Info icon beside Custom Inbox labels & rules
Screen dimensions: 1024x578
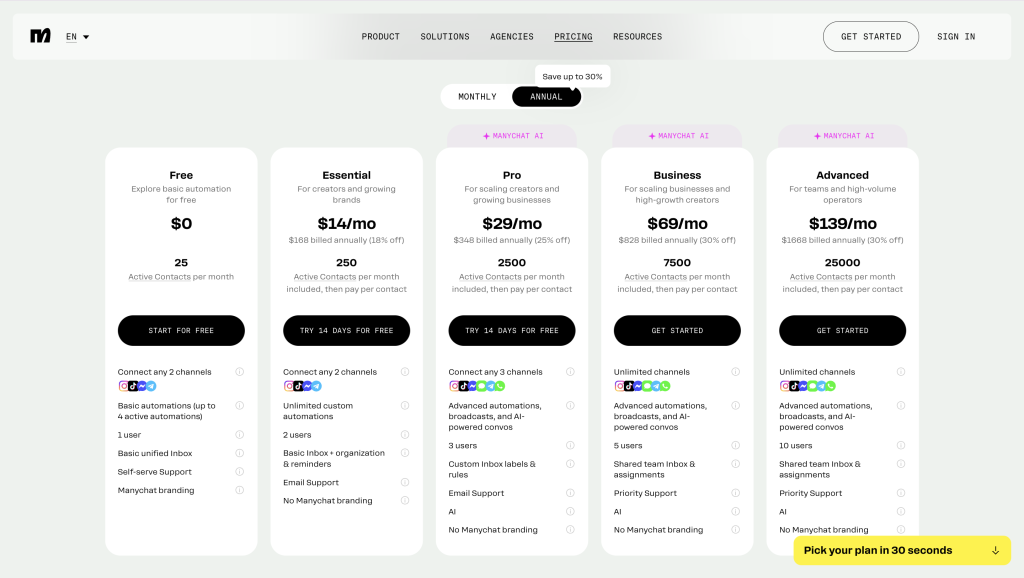pos(570,464)
